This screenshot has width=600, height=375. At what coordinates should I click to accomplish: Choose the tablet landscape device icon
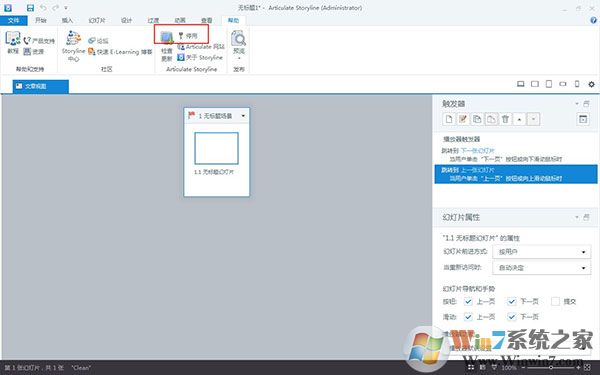[535, 84]
